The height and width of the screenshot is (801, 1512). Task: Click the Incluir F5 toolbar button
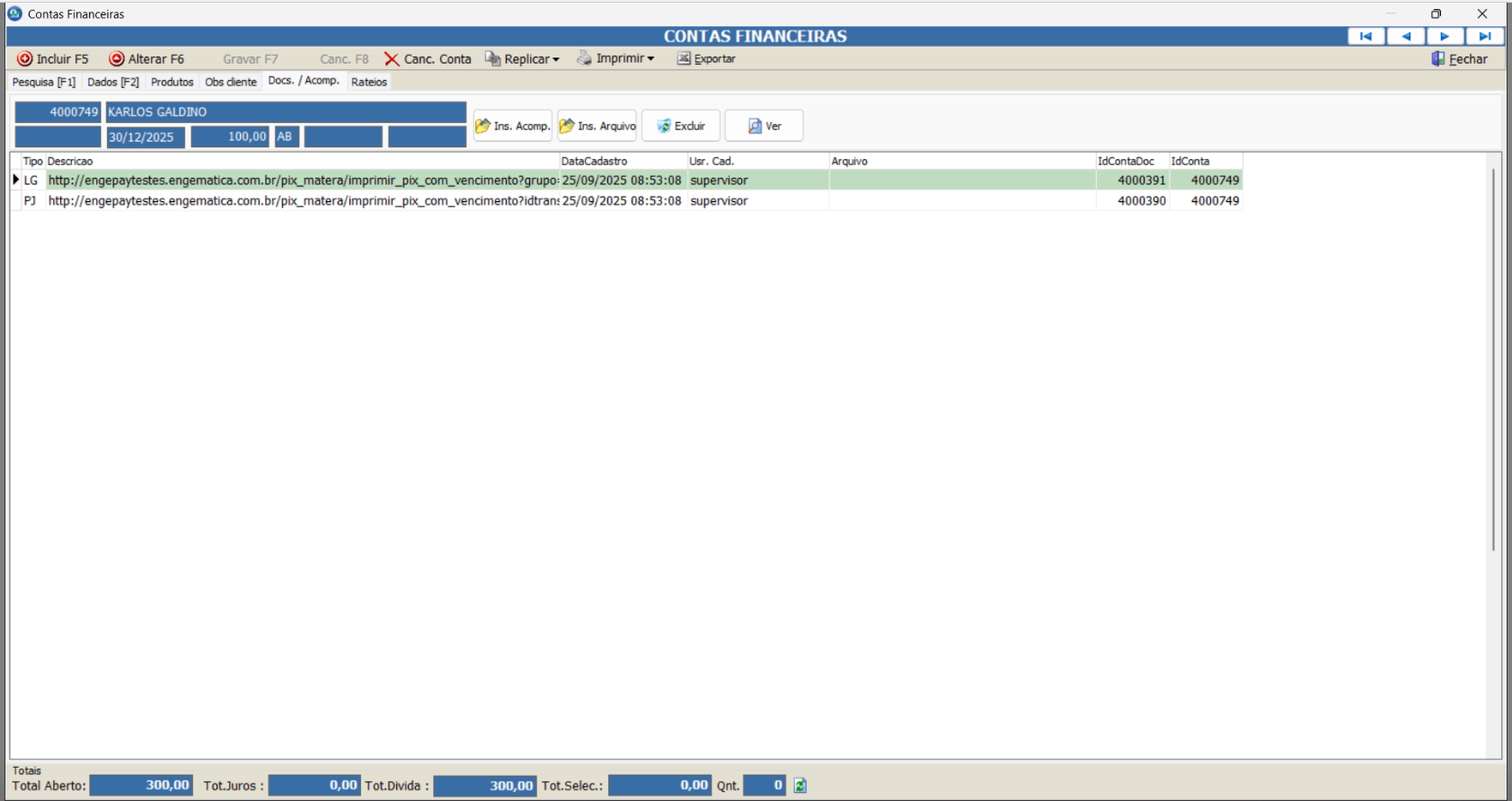(x=53, y=59)
